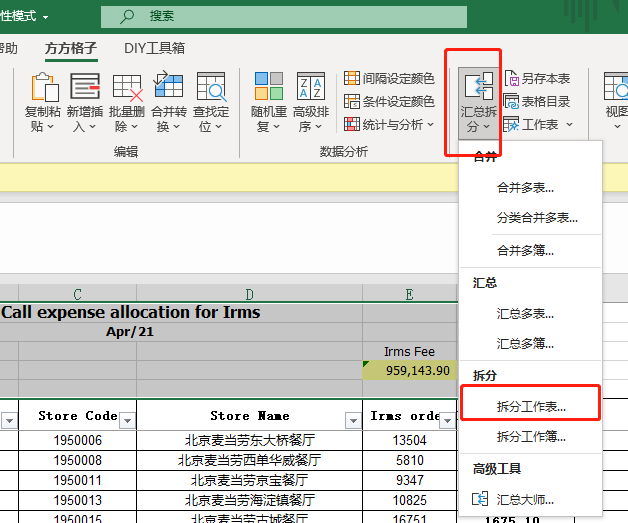Click Irms order value 5810

(409, 461)
